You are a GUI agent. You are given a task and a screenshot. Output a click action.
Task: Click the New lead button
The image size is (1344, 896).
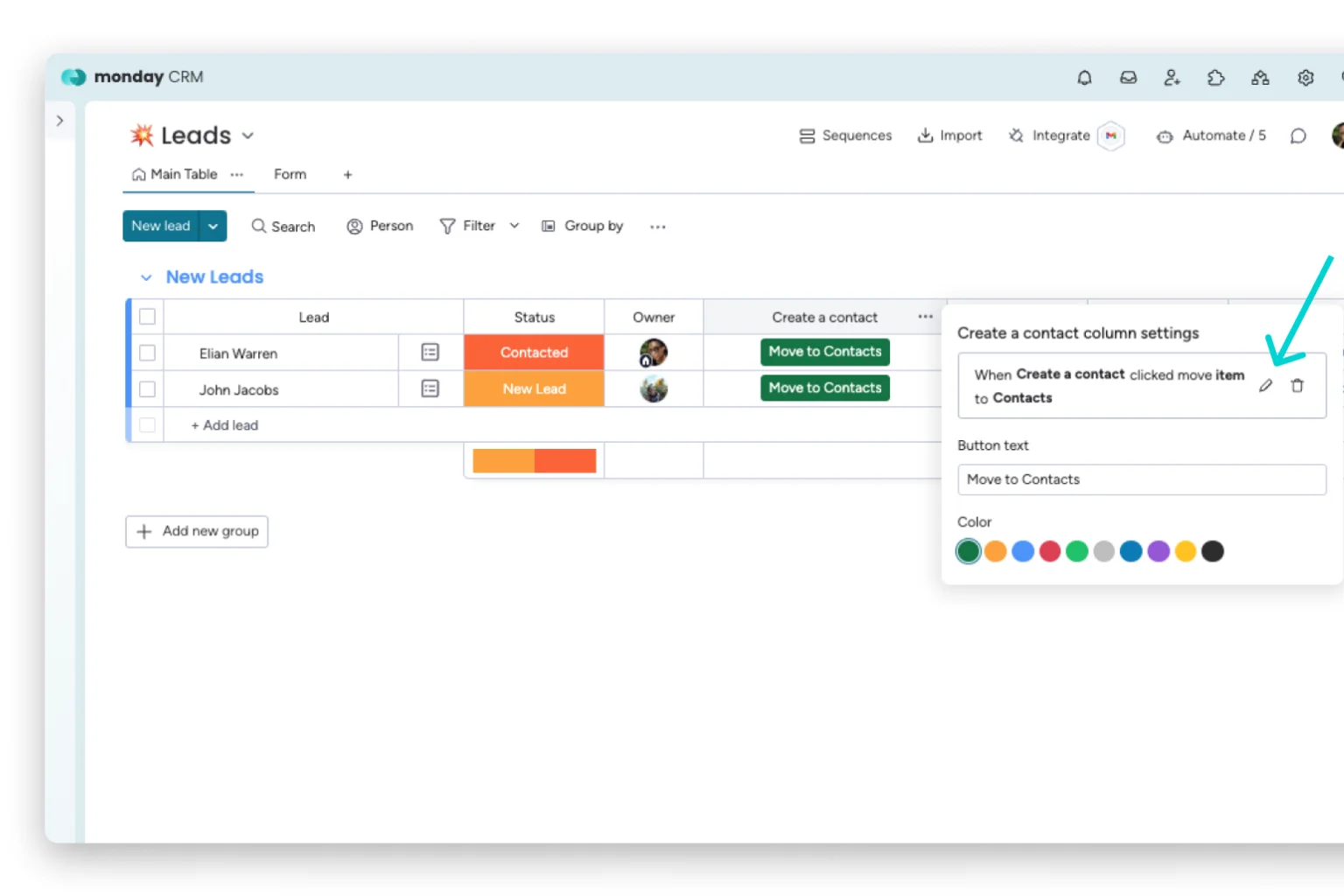pos(161,226)
